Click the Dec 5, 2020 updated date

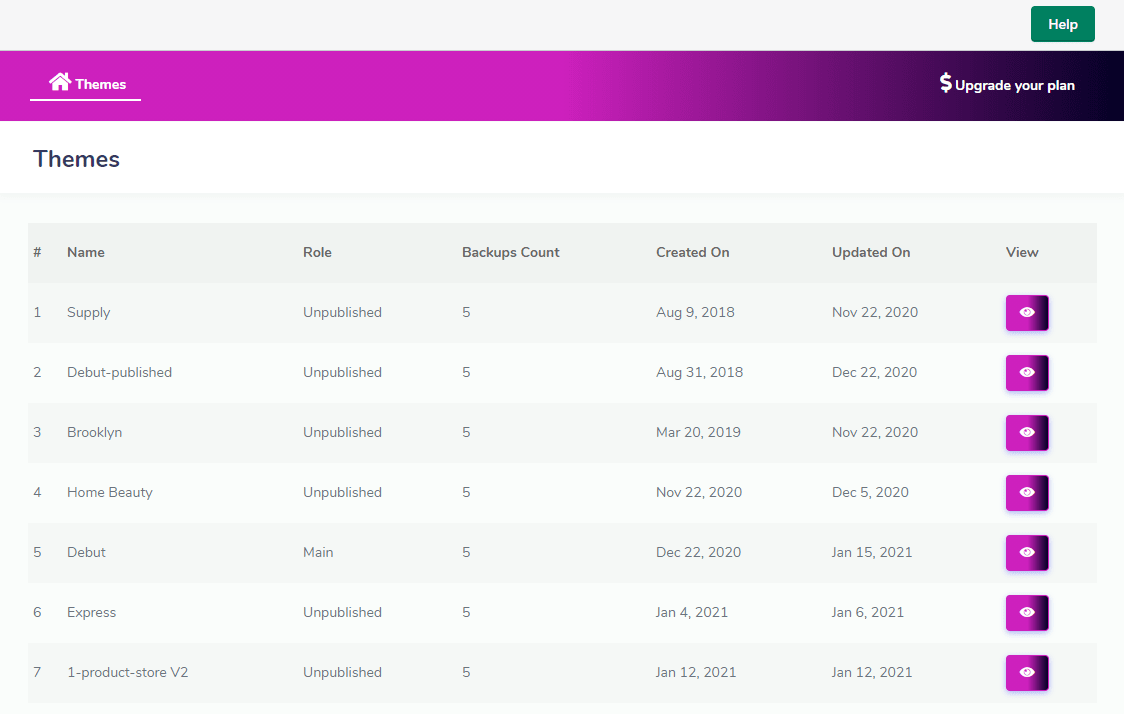point(870,492)
